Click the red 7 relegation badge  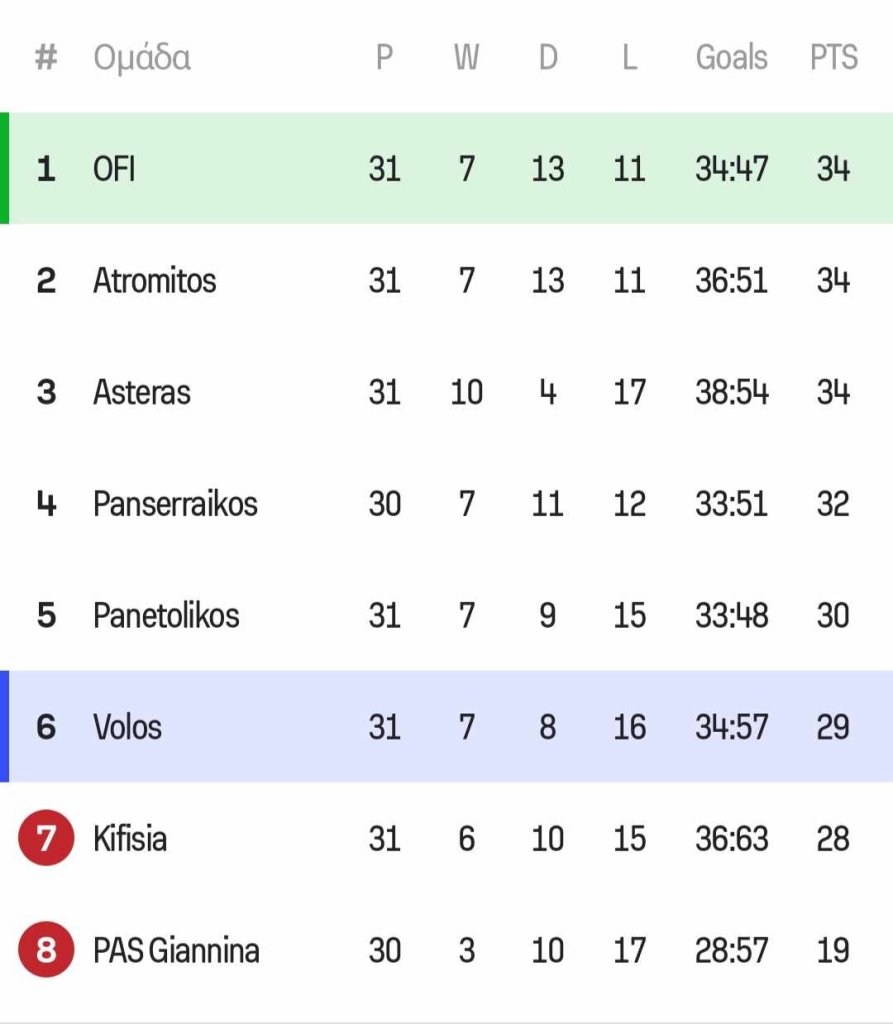pyautogui.click(x=46, y=838)
